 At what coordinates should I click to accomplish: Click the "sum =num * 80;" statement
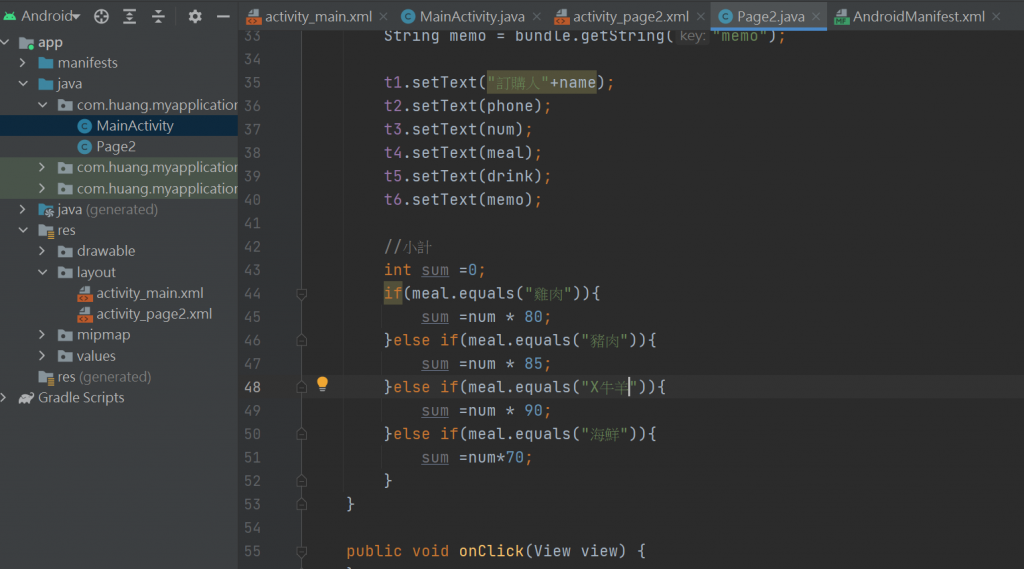point(486,317)
